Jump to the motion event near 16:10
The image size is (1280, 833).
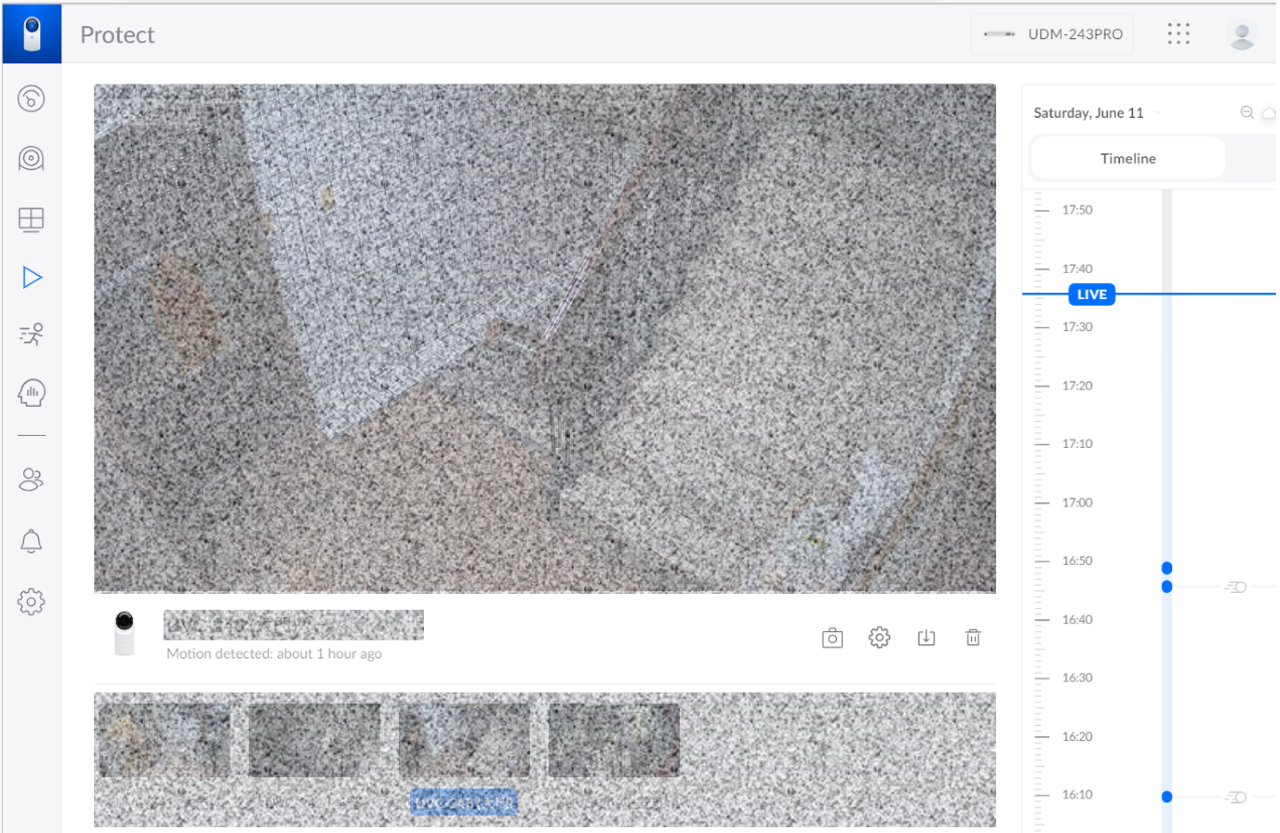click(x=1167, y=797)
